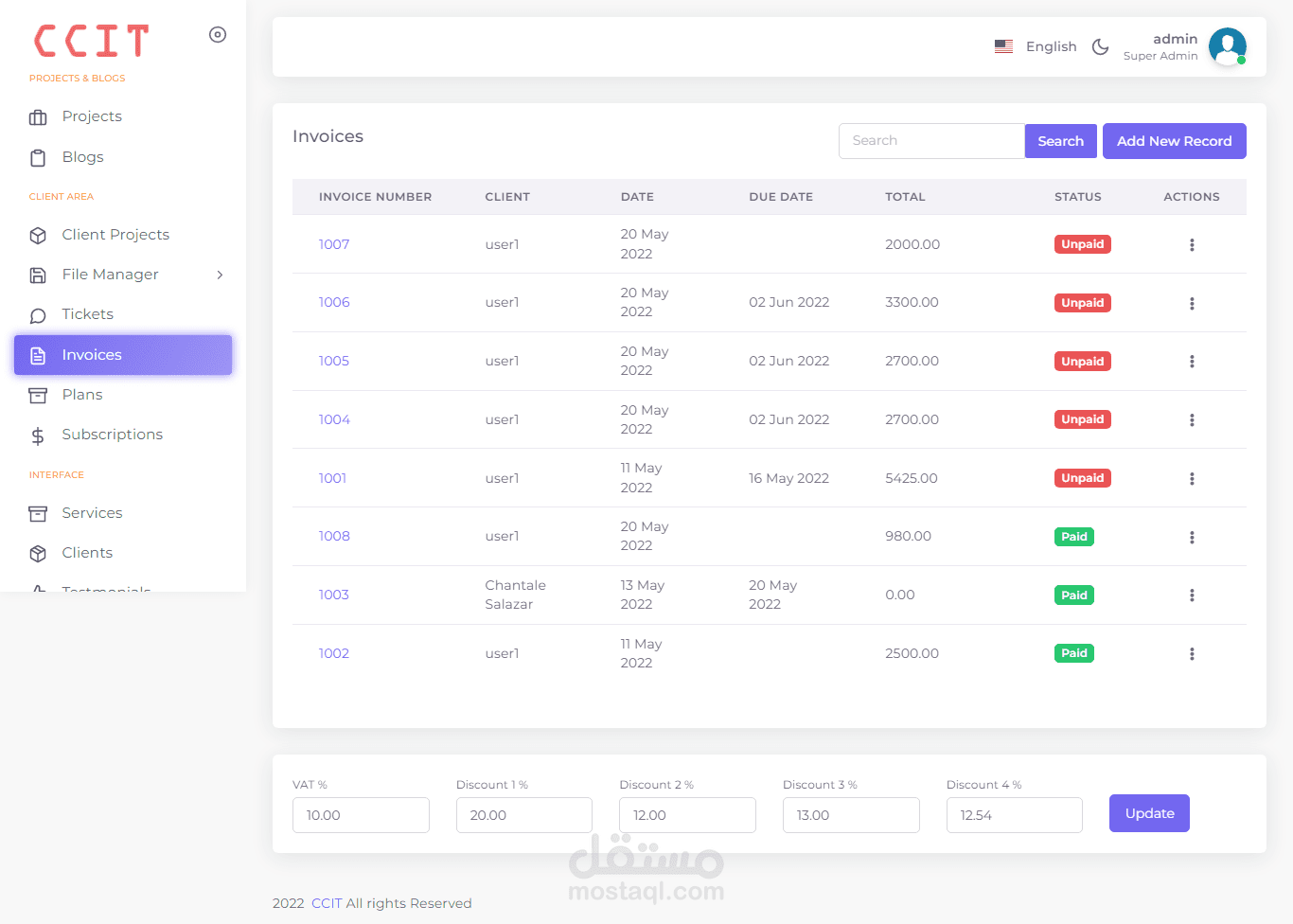1293x924 pixels.
Task: Open the admin avatar profile menu
Action: (x=1228, y=46)
